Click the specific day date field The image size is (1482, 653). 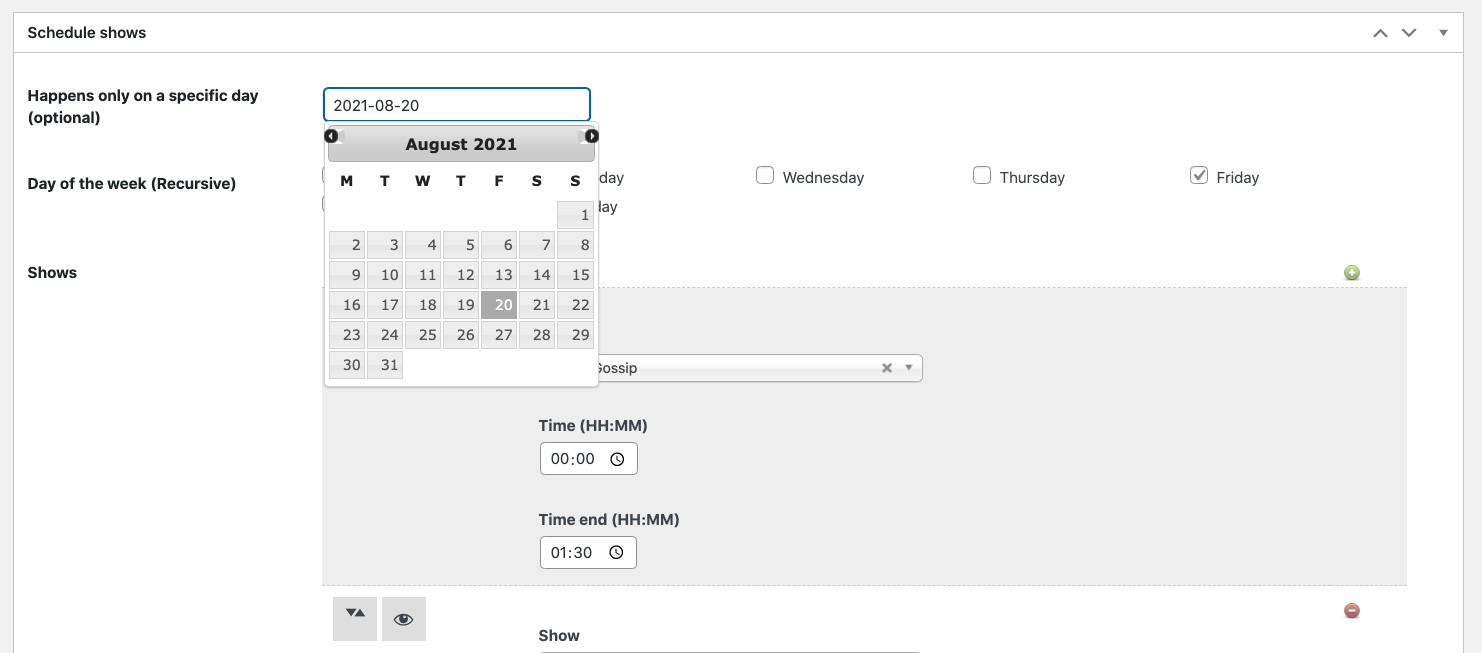456,105
